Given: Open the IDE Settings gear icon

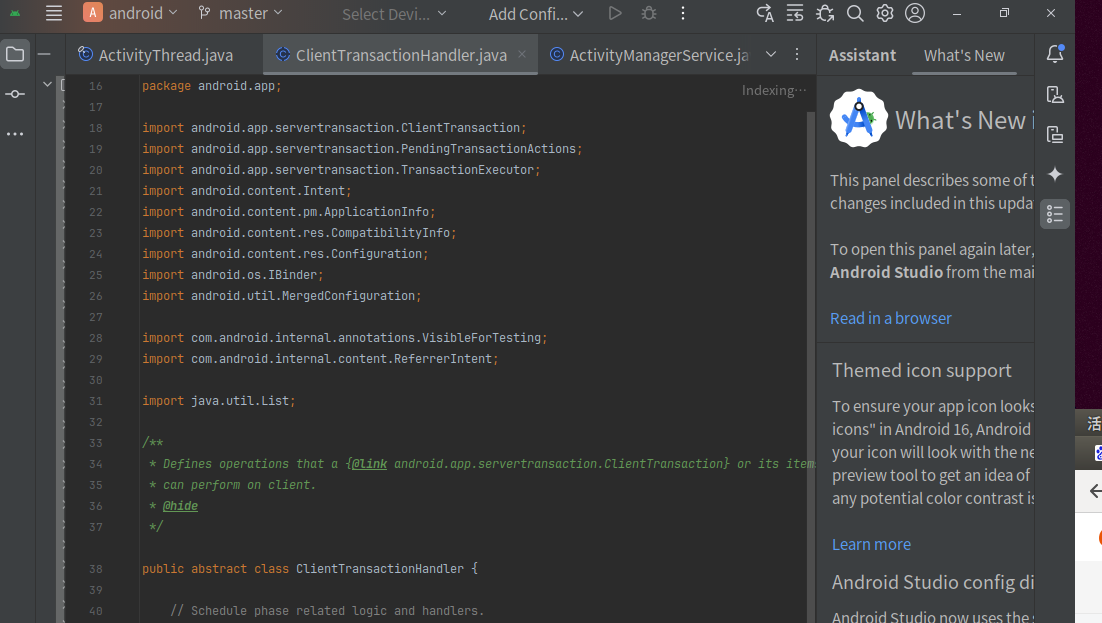Looking at the screenshot, I should coord(883,13).
